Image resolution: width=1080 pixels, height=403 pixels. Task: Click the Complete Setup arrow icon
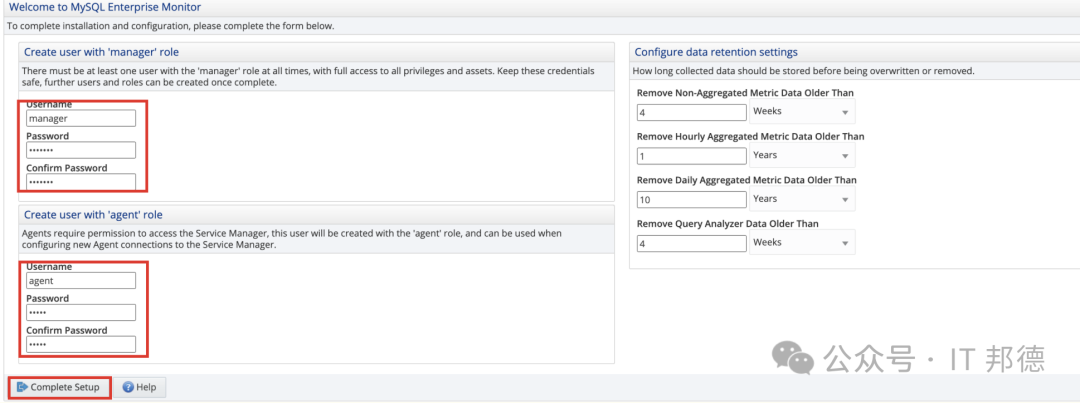coord(22,387)
